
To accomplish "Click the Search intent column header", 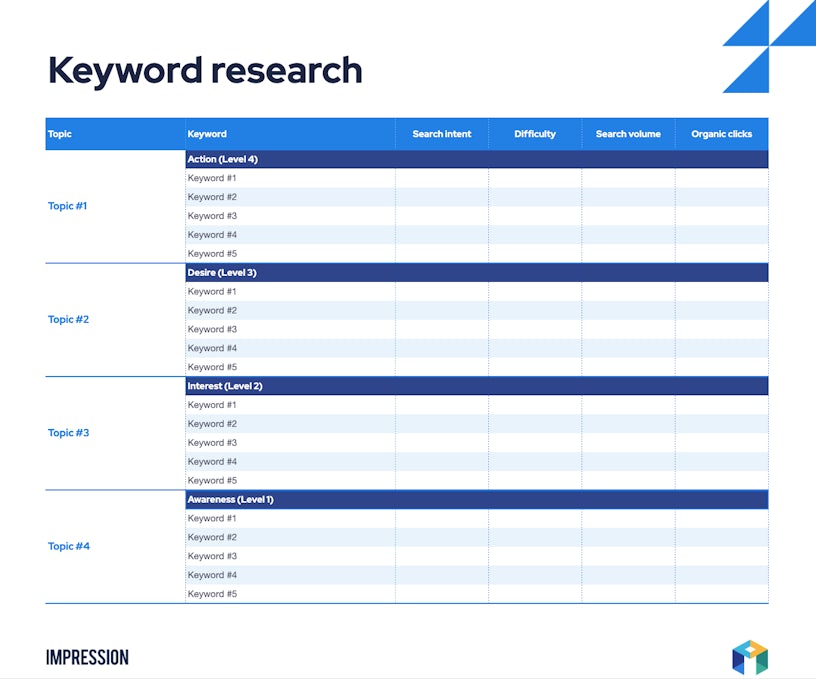I will point(441,134).
